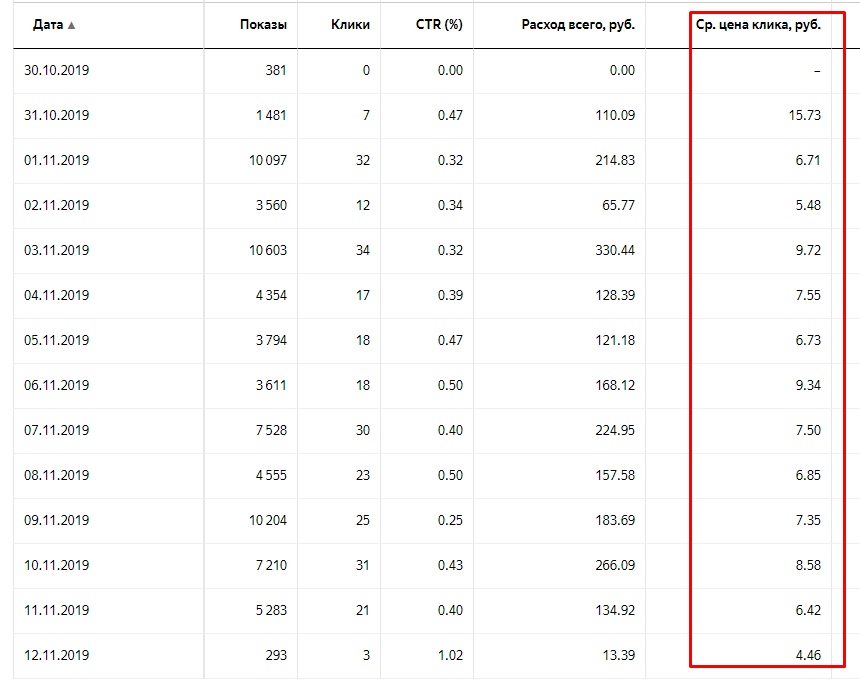860x685 pixels.
Task: Click the date cell 07.11.2019
Action: (x=57, y=430)
